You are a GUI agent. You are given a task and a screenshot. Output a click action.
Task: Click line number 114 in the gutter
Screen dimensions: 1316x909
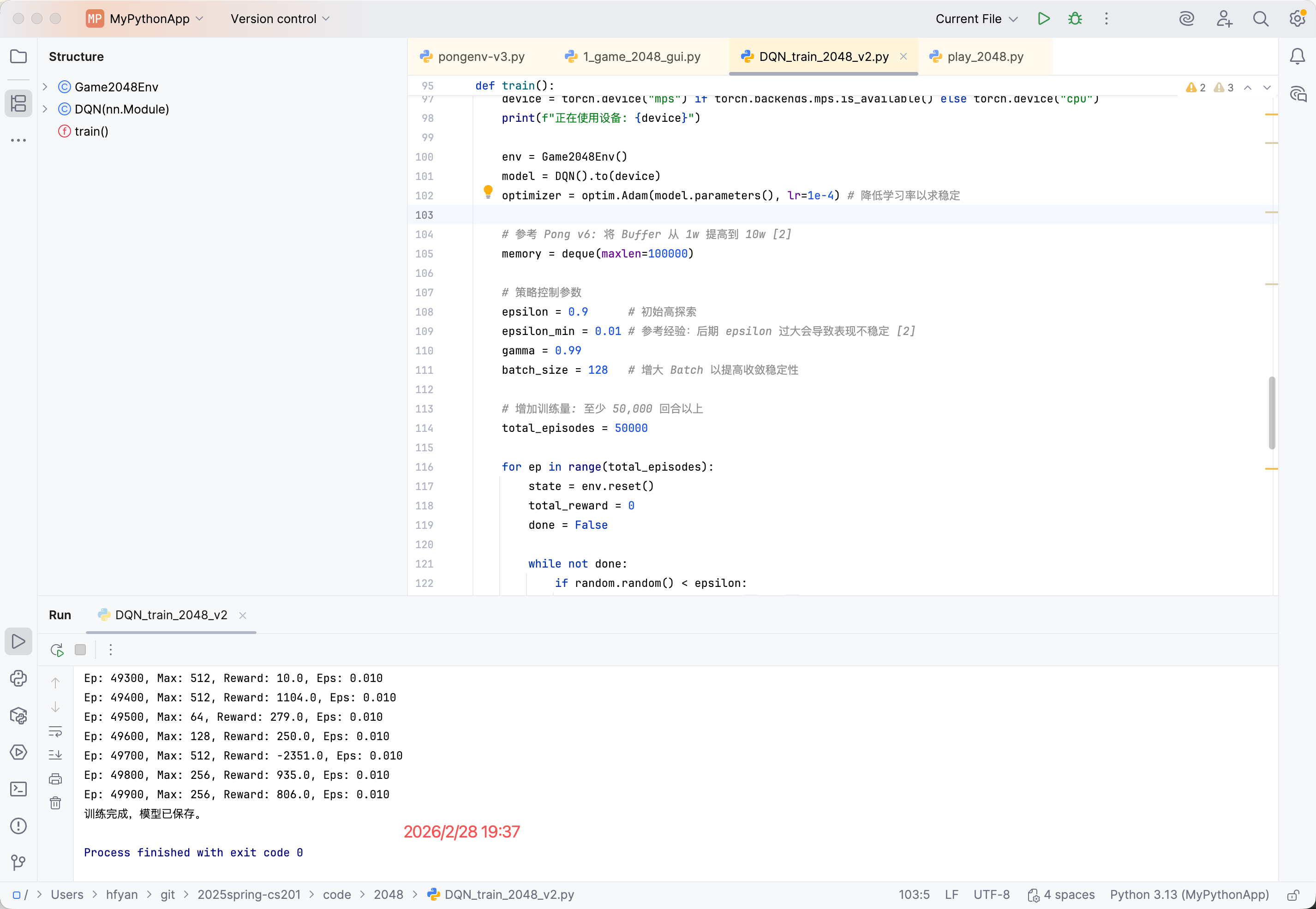coord(424,428)
